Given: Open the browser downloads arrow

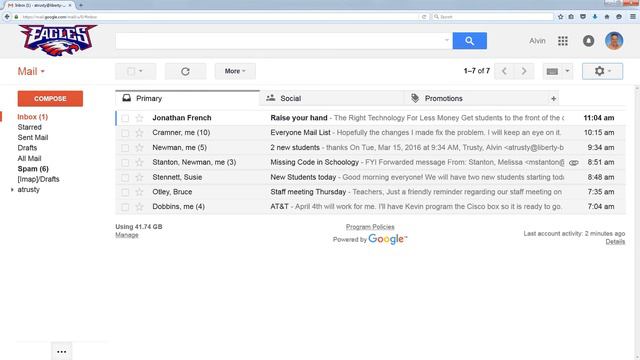Looking at the screenshot, I should click(x=595, y=17).
